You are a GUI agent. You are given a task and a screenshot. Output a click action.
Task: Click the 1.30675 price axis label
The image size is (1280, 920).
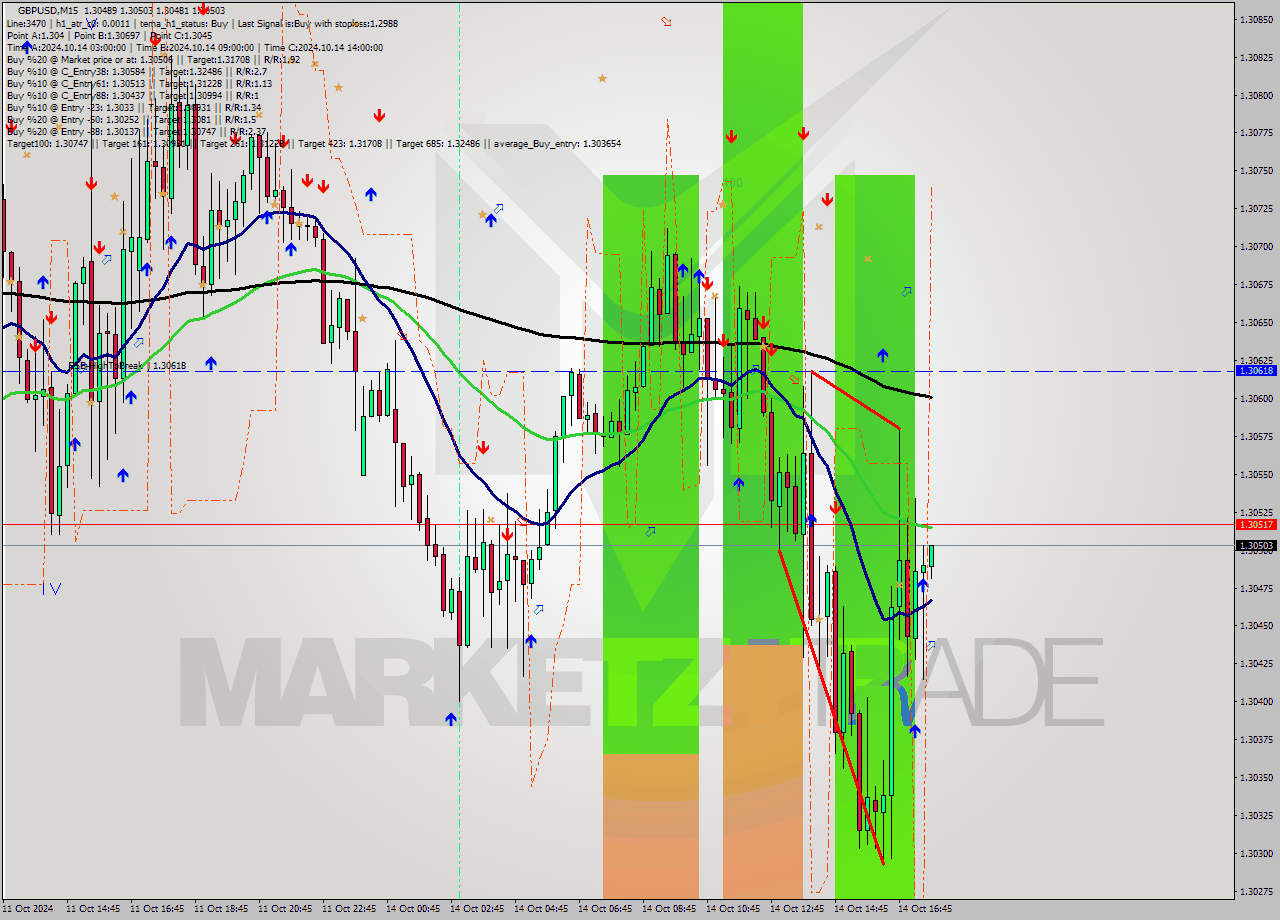click(1256, 284)
